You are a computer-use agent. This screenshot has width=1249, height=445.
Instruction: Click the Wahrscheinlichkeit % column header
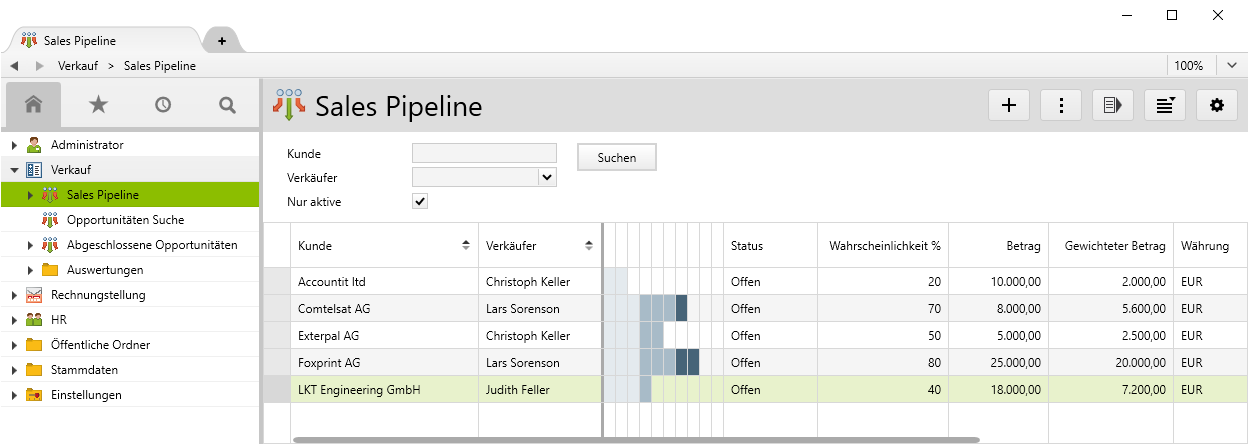(x=883, y=245)
